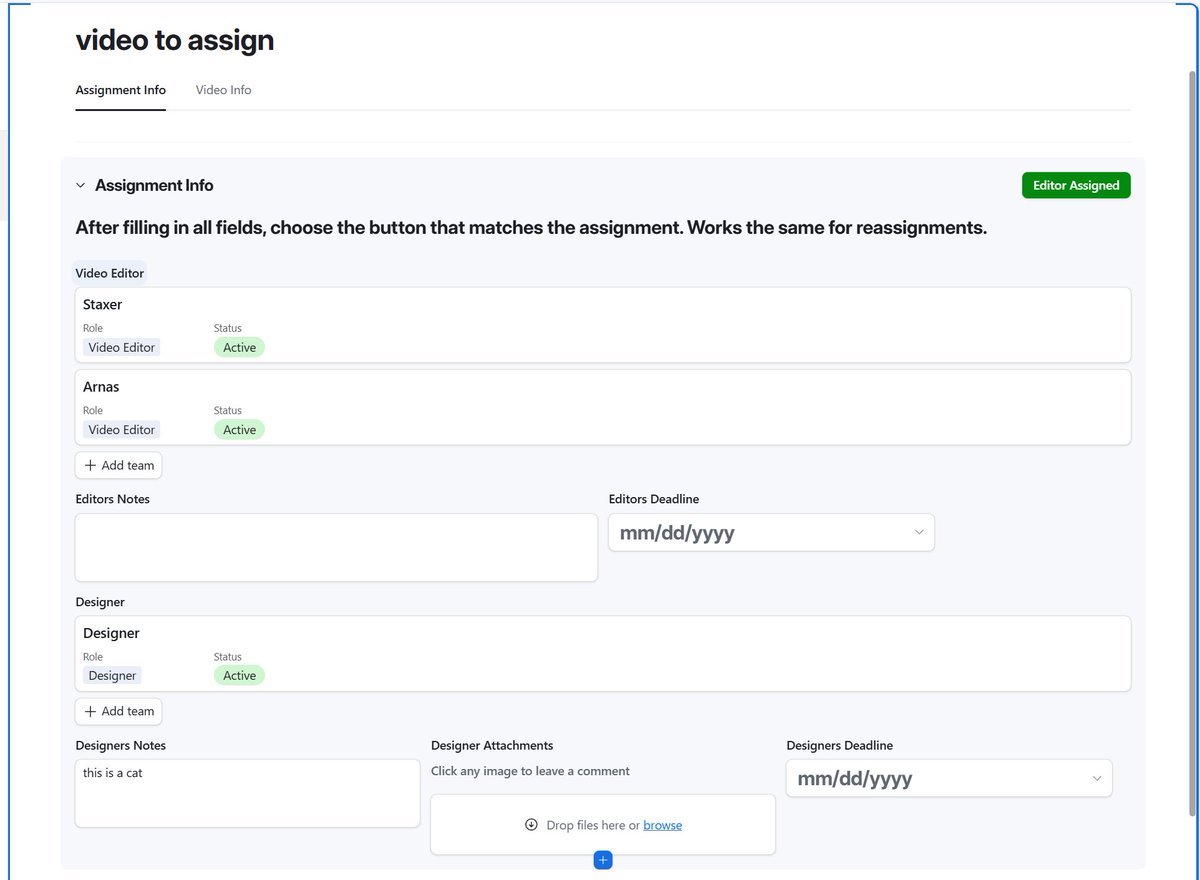Open the Staxer editor card
The height and width of the screenshot is (880, 1200).
pyautogui.click(x=603, y=325)
